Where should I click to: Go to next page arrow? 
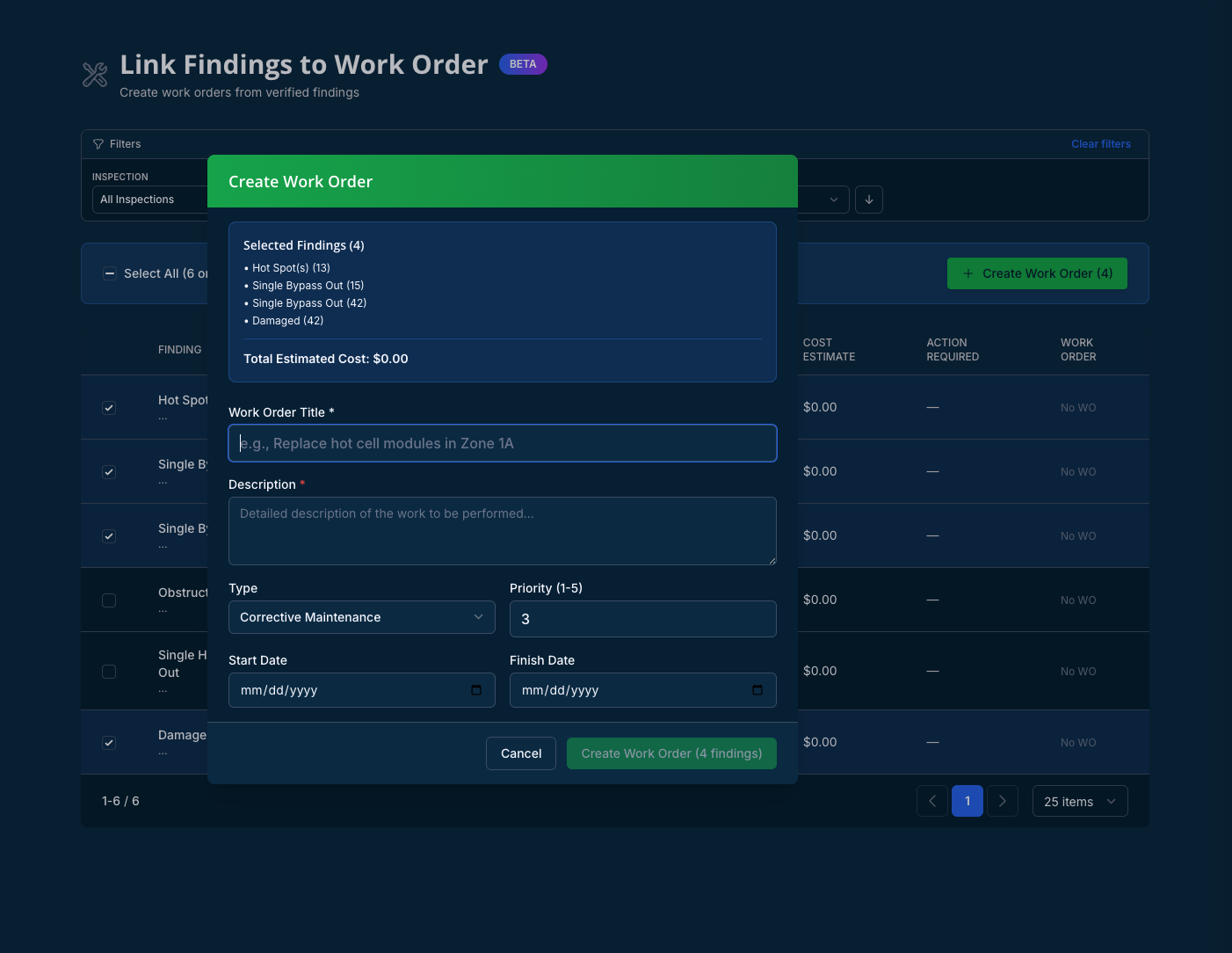click(x=1003, y=801)
